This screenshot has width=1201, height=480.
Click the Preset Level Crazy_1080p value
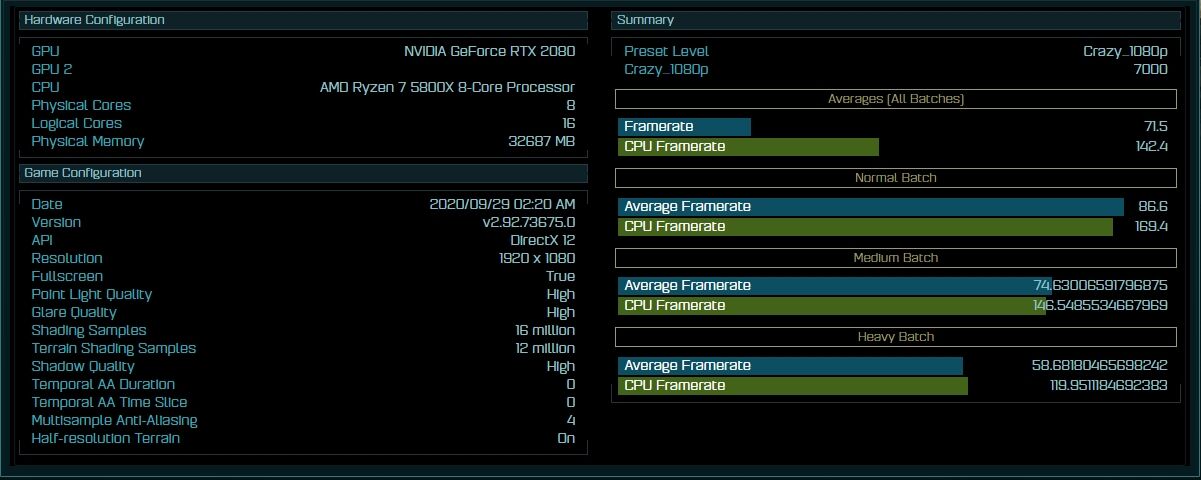coord(1124,51)
